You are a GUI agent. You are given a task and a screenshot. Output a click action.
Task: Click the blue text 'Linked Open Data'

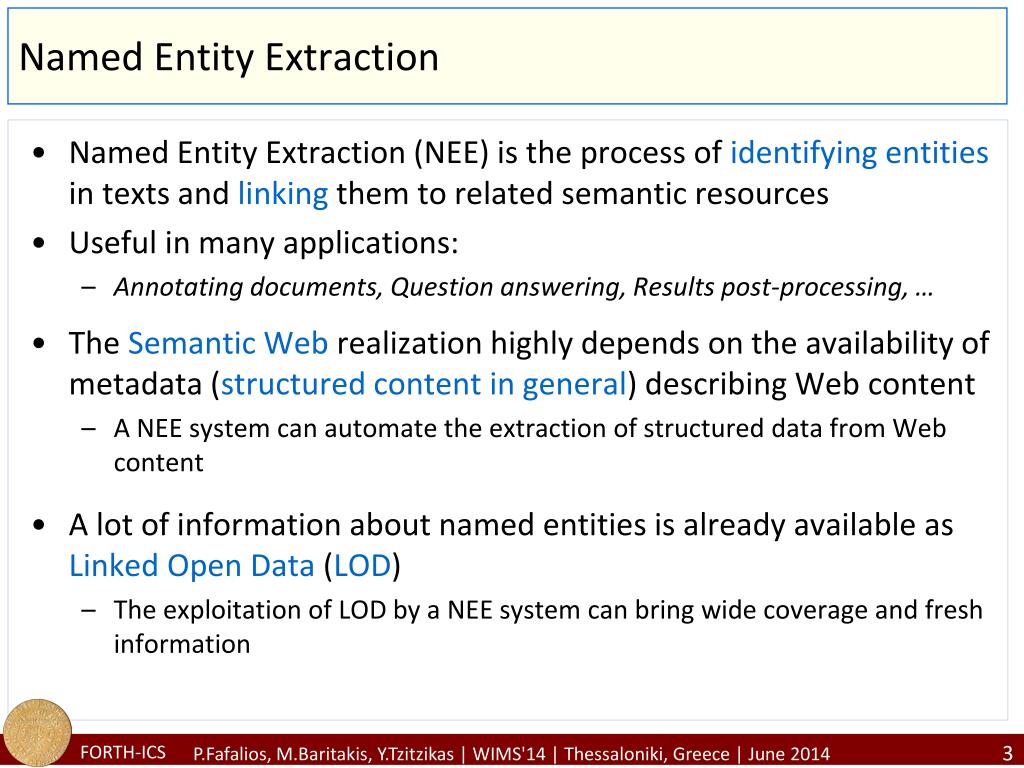pyautogui.click(x=192, y=566)
